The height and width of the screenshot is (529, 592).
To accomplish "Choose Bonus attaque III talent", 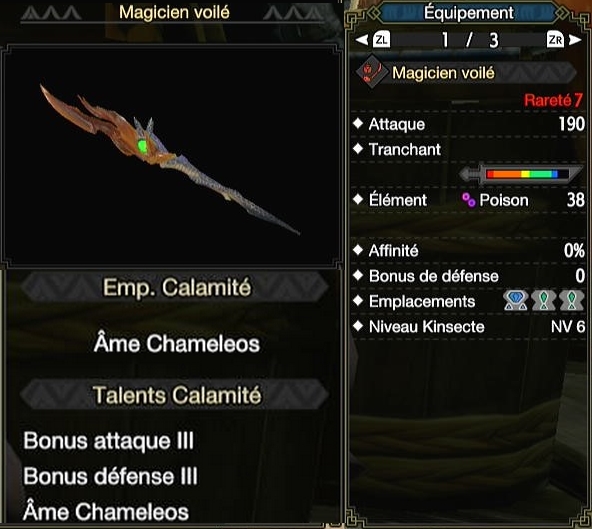I will (x=109, y=441).
